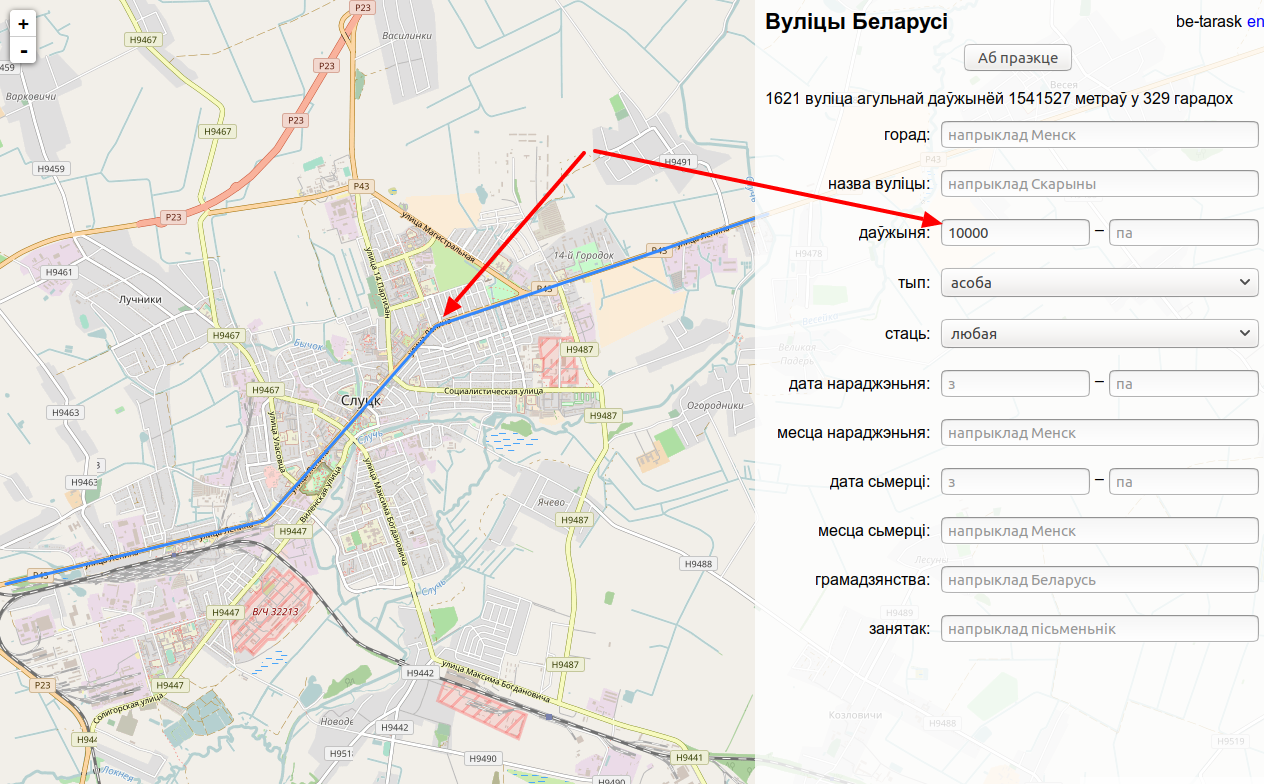Focus the 'грамадзянства' citizenship field

(x=1099, y=580)
